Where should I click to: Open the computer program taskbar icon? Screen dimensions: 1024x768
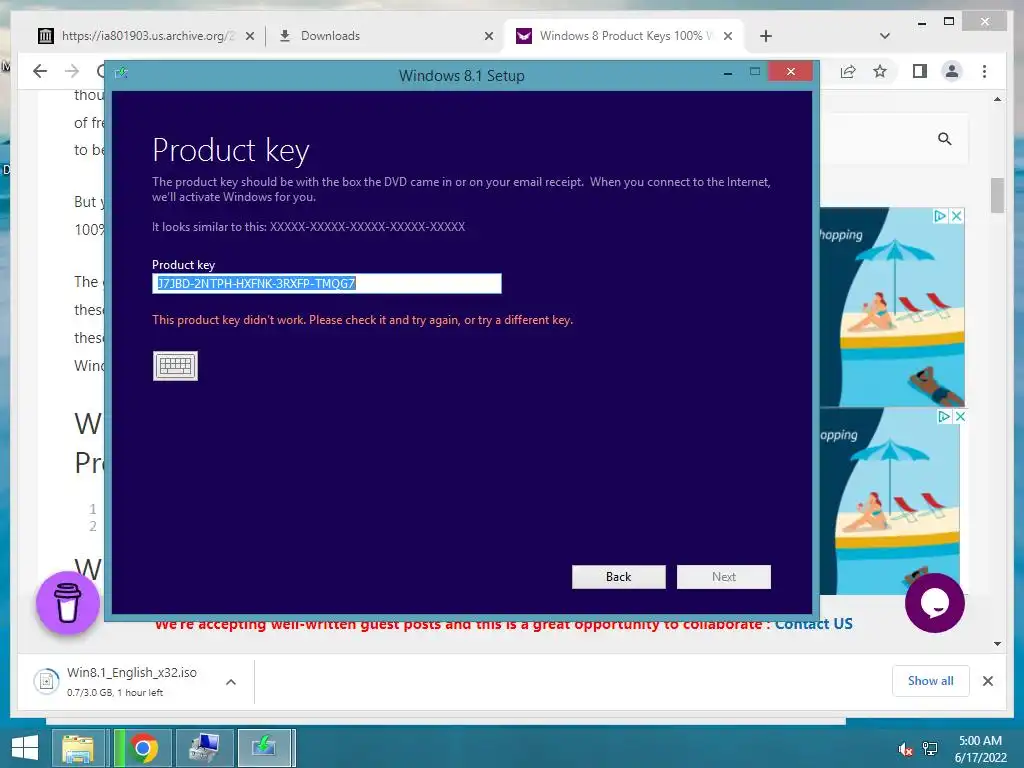coord(204,748)
